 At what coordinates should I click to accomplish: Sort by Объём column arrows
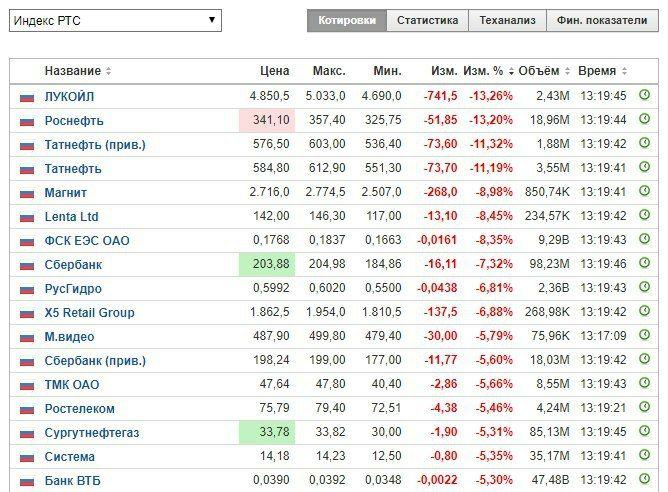click(x=567, y=71)
